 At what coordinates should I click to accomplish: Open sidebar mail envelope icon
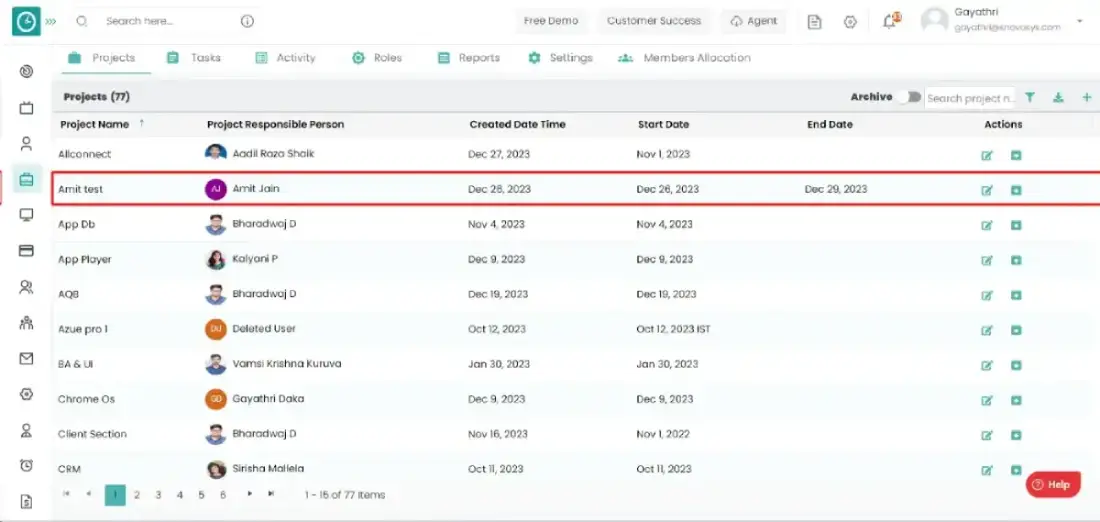(27, 359)
